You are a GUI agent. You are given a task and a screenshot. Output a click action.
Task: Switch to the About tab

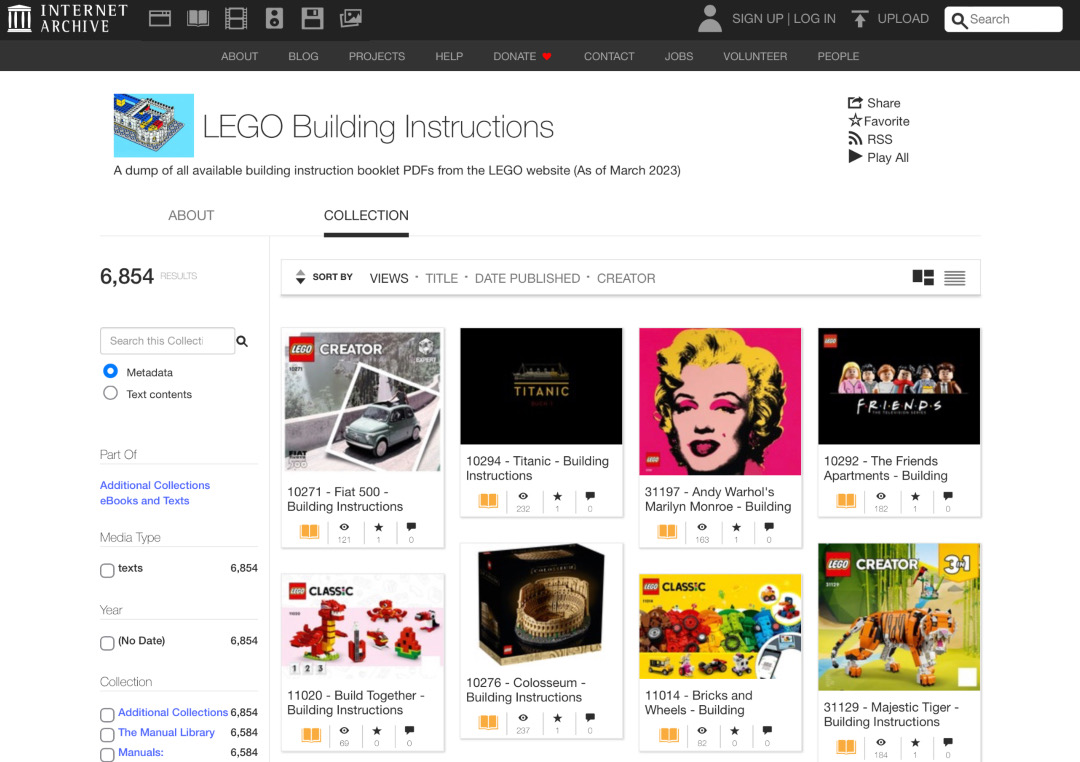tap(190, 216)
